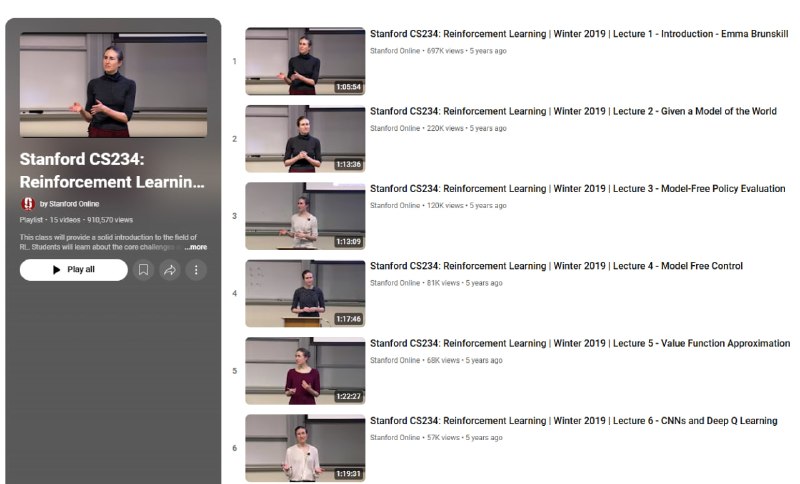Click the 1:05:54 duration badge
Viewport: 800px width, 484px height.
click(348, 87)
